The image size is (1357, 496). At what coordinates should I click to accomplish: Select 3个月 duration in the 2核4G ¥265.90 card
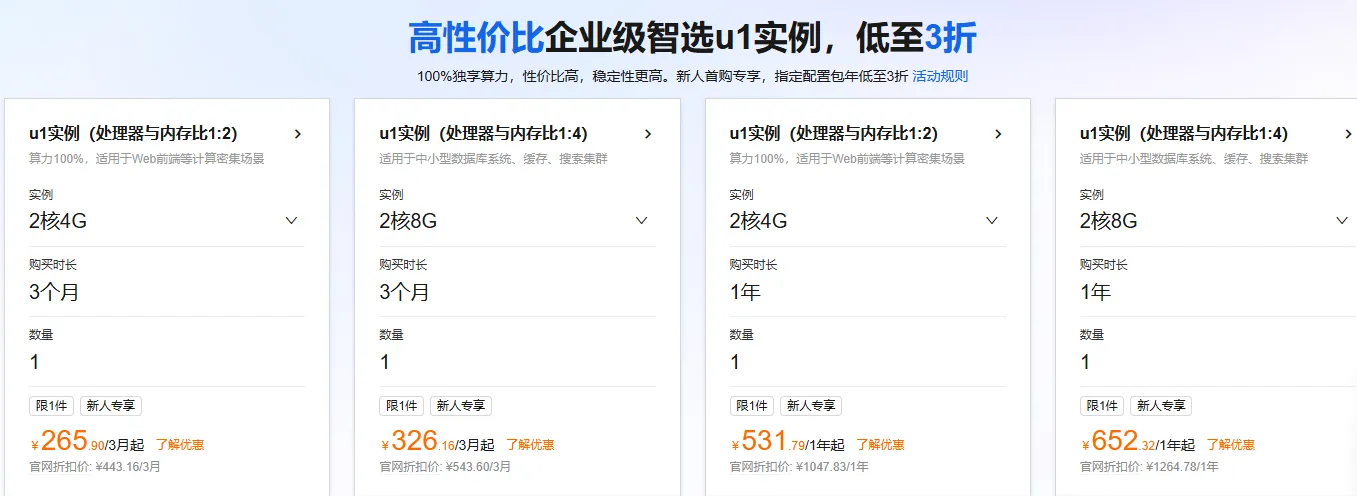pyautogui.click(x=54, y=292)
